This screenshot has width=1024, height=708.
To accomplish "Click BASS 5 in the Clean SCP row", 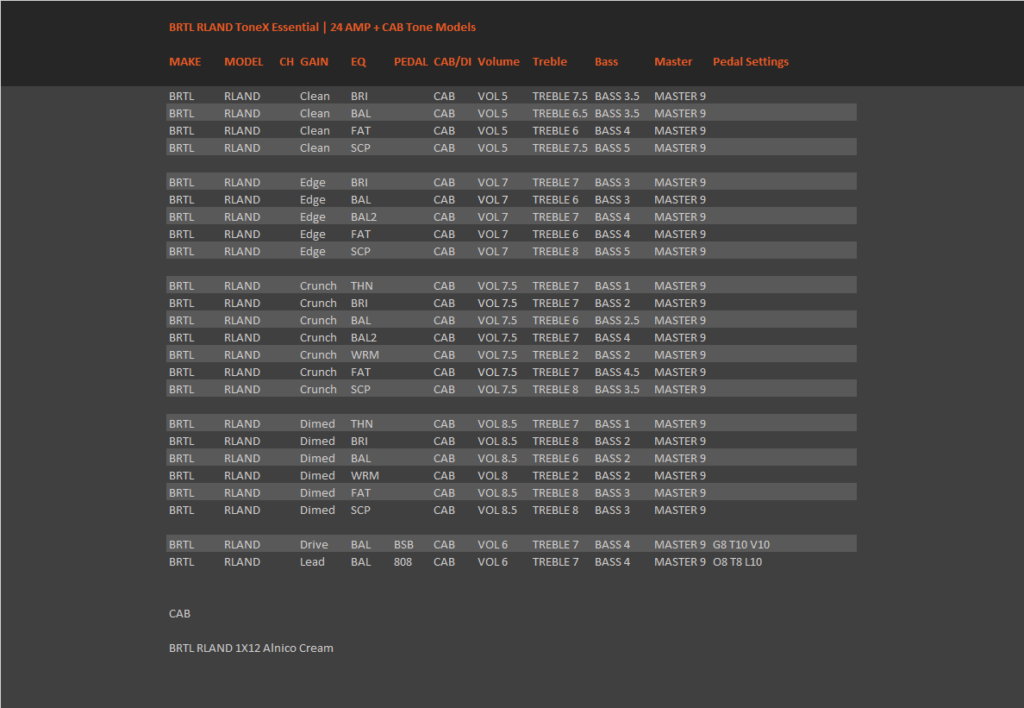I will click(612, 148).
